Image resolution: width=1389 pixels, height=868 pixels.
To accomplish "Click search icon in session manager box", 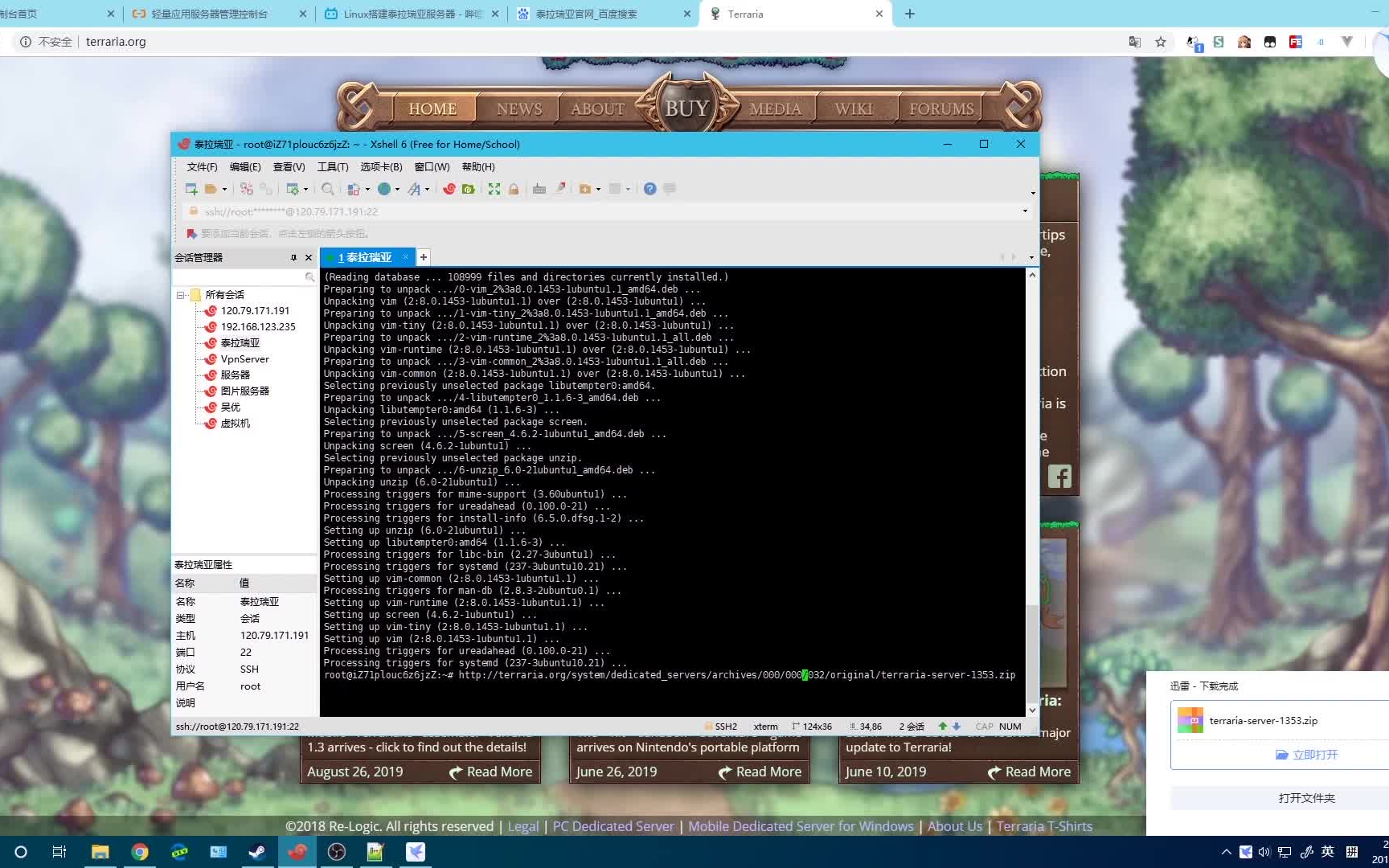I will [309, 276].
